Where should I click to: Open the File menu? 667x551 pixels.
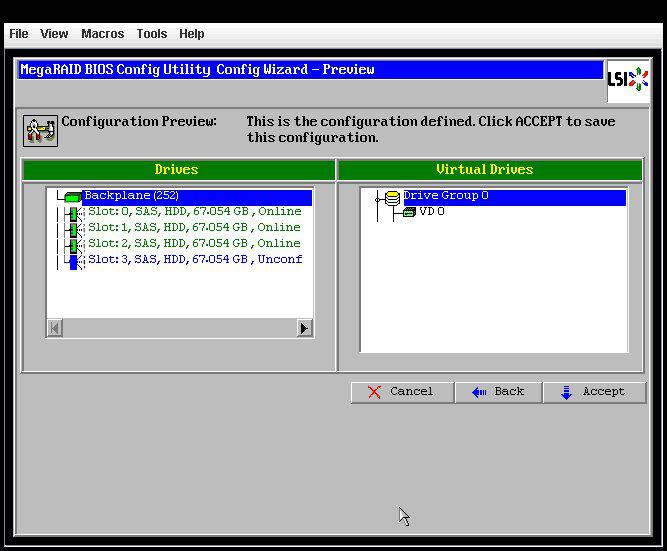(19, 34)
